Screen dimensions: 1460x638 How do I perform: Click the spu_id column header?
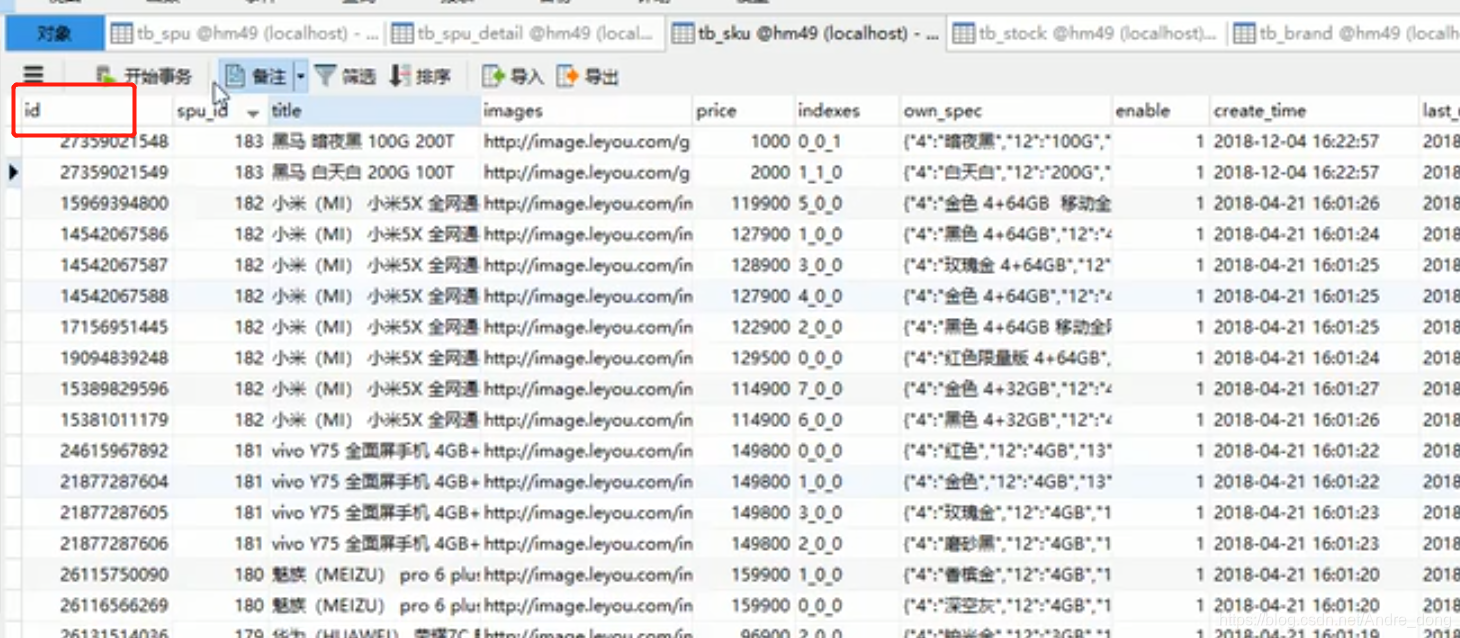point(220,111)
